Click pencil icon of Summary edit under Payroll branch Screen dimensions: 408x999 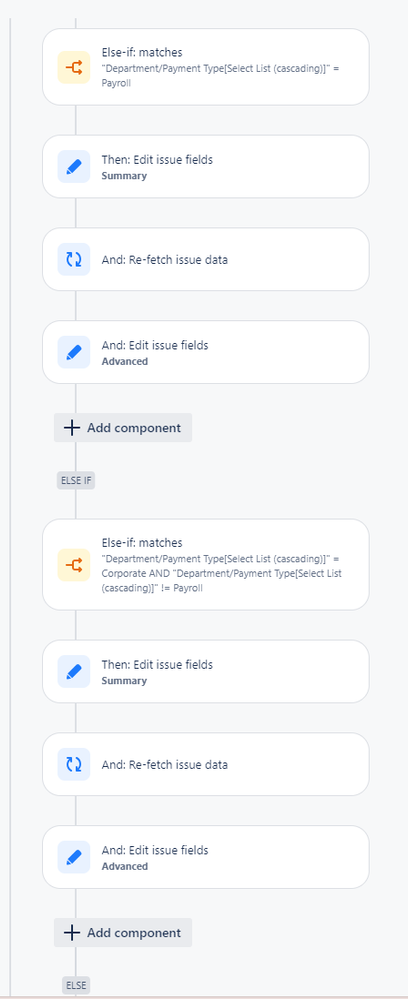pos(74,167)
